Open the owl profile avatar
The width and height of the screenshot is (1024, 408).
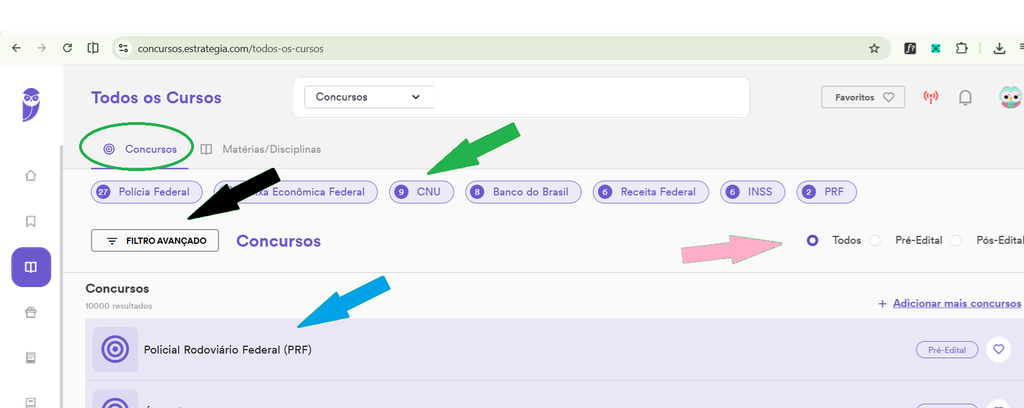coord(1012,97)
